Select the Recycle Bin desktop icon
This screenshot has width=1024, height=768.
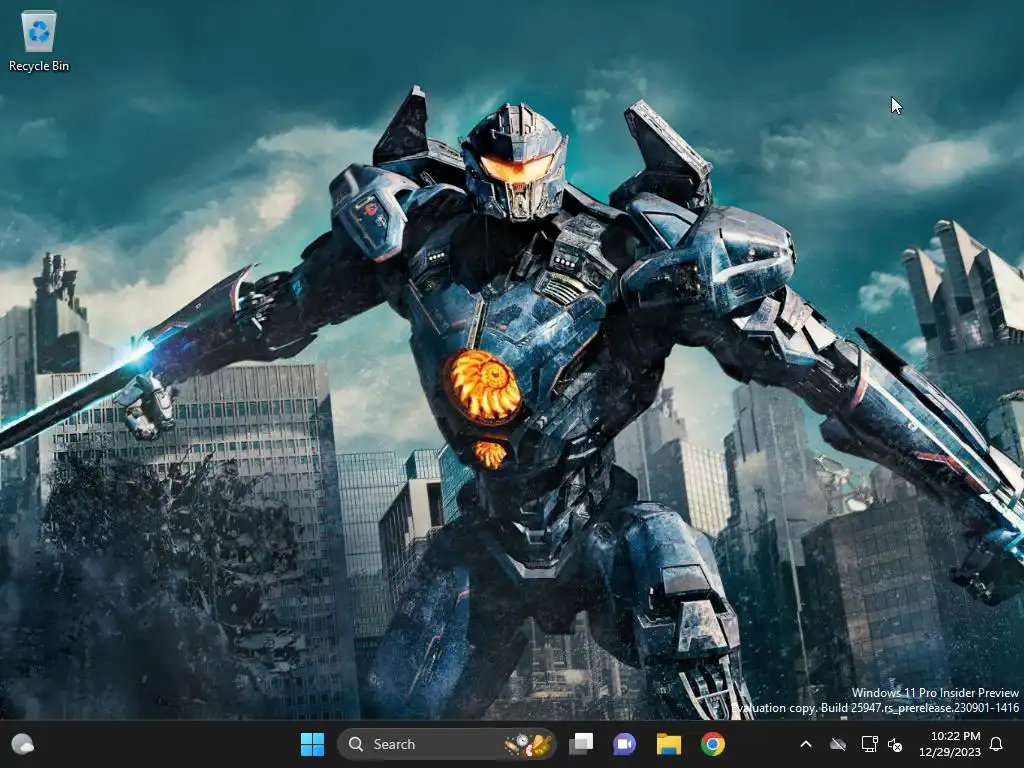pyautogui.click(x=39, y=41)
